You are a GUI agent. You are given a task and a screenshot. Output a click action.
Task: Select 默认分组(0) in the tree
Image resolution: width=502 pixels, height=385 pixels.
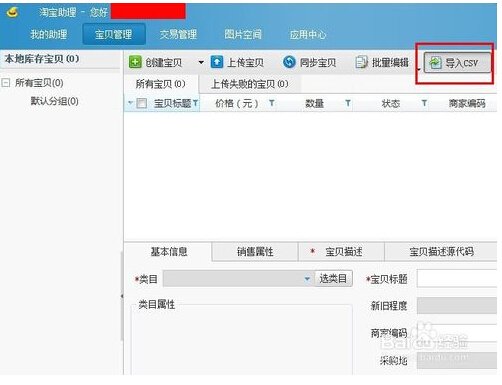[55, 101]
